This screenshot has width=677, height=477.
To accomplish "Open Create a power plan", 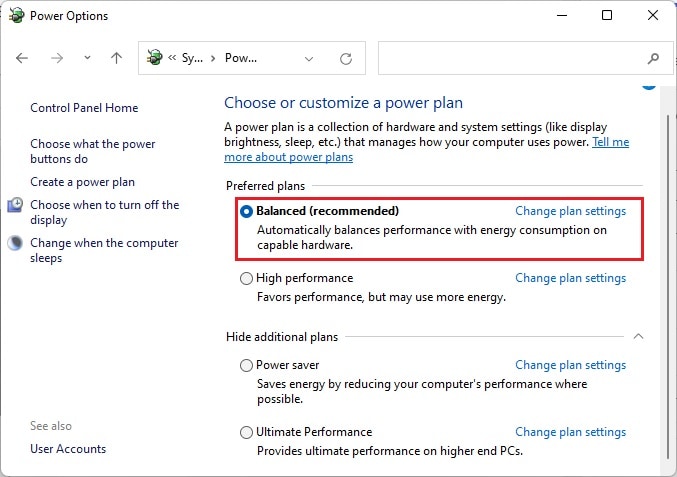I will click(x=82, y=182).
